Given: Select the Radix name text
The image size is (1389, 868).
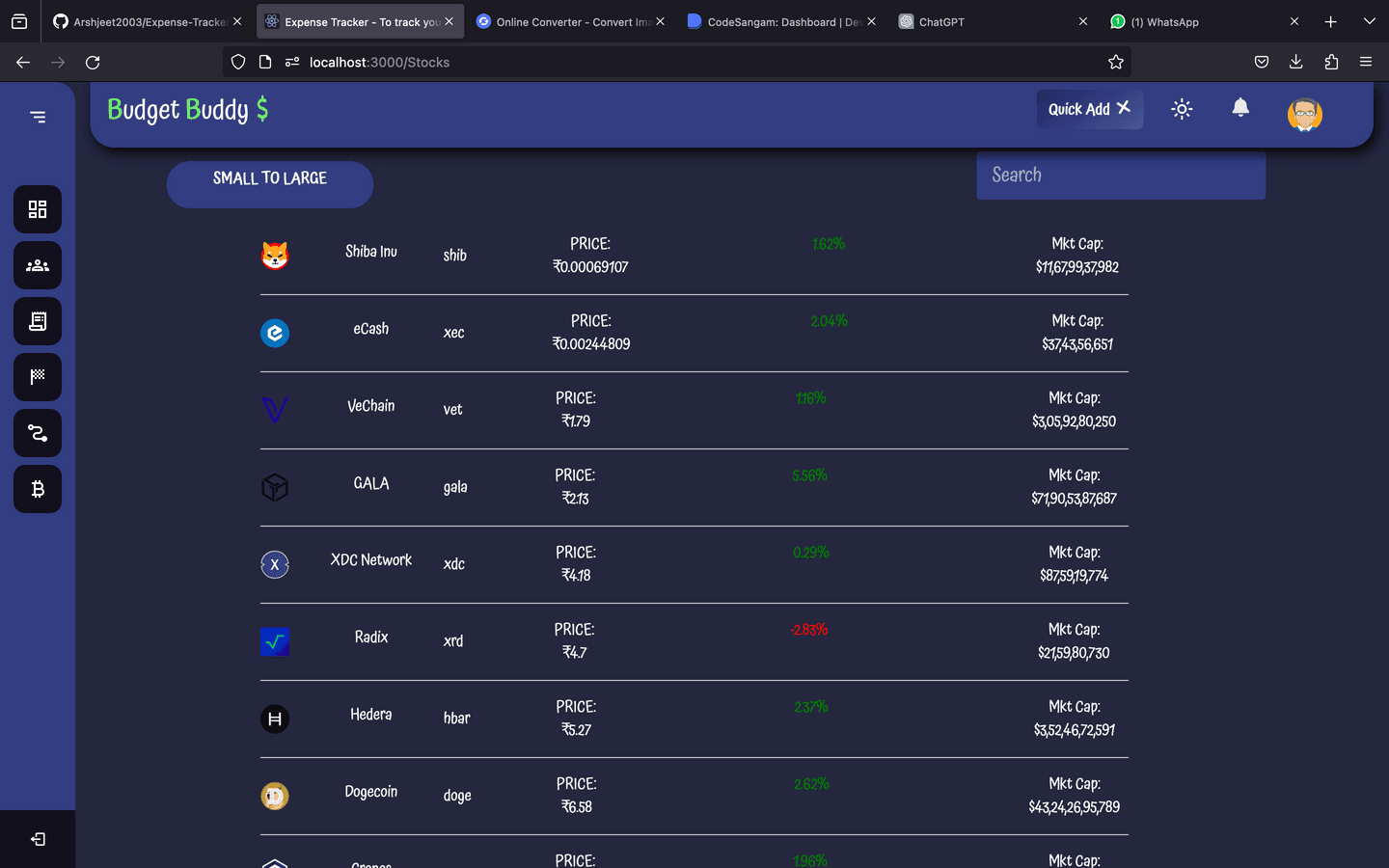Looking at the screenshot, I should click(371, 637).
